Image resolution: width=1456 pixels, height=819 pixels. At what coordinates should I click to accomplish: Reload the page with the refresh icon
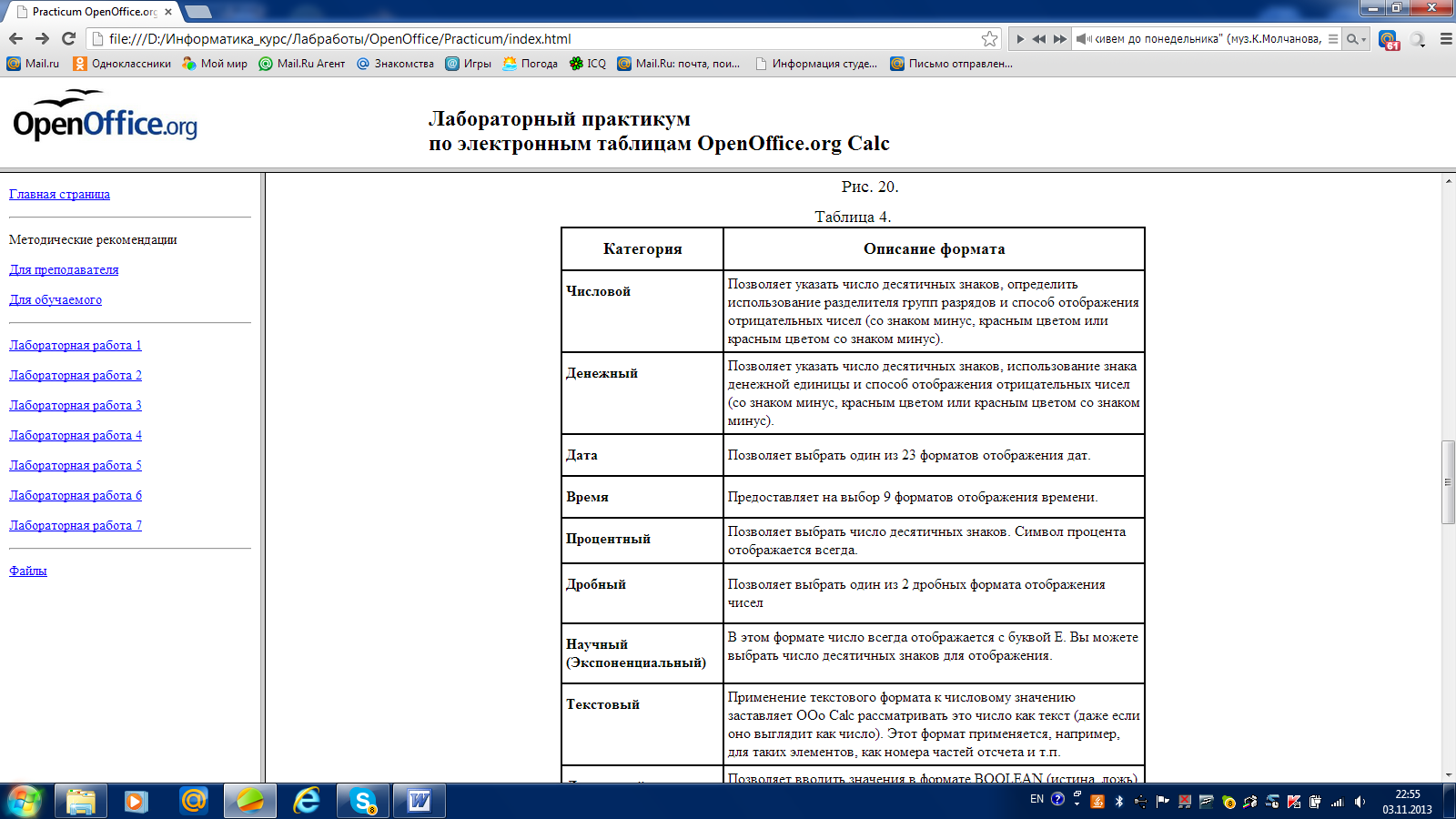pyautogui.click(x=68, y=38)
